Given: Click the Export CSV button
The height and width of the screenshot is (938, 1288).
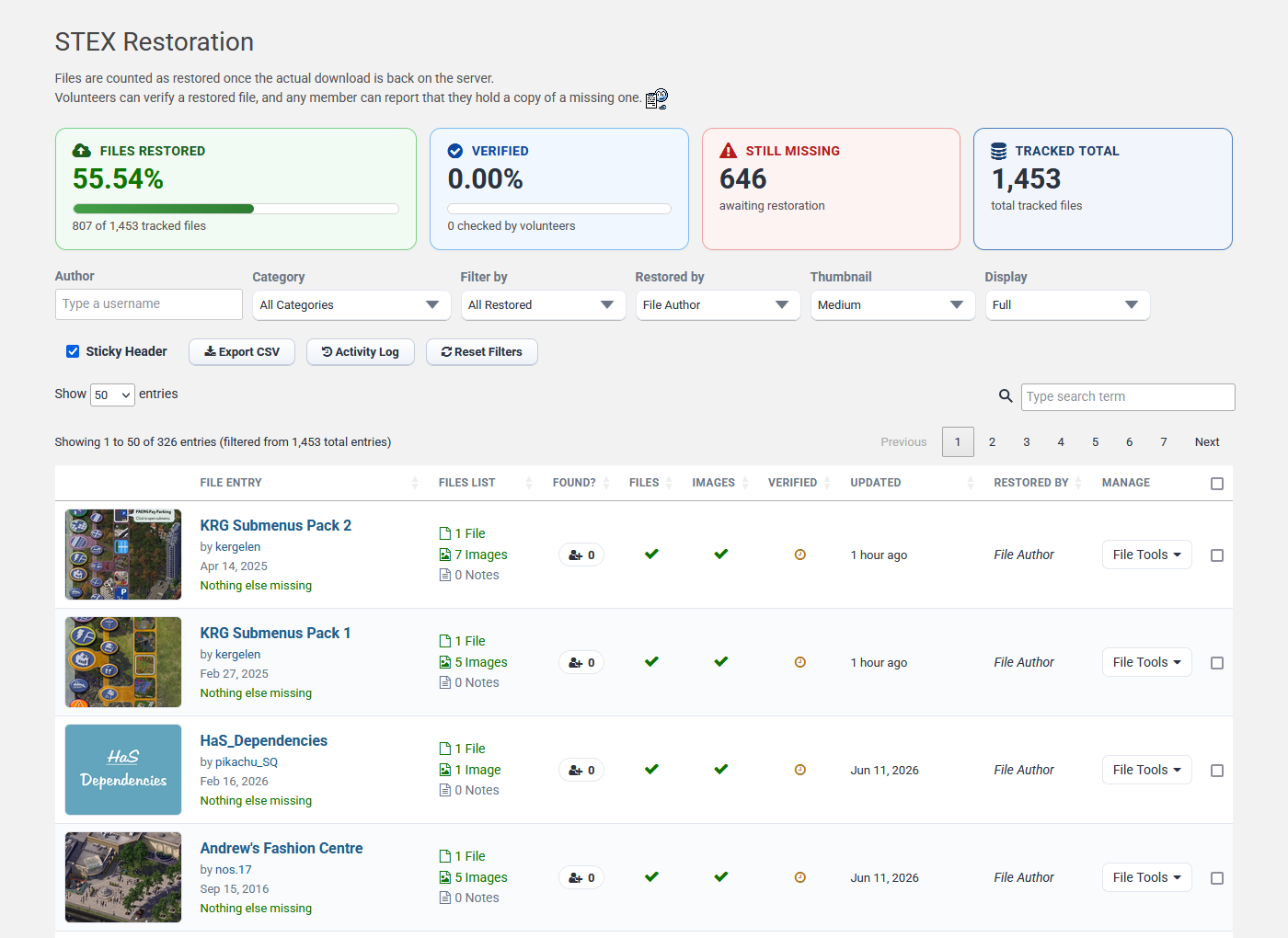Looking at the screenshot, I should pyautogui.click(x=242, y=352).
